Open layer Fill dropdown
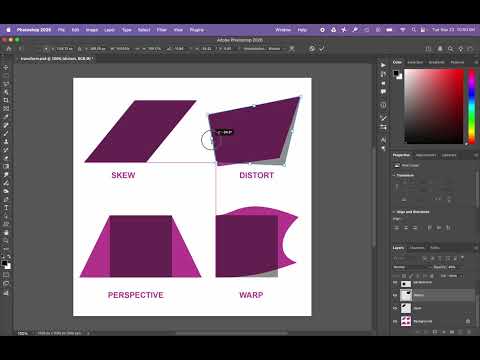480x360 pixels. 461,276
